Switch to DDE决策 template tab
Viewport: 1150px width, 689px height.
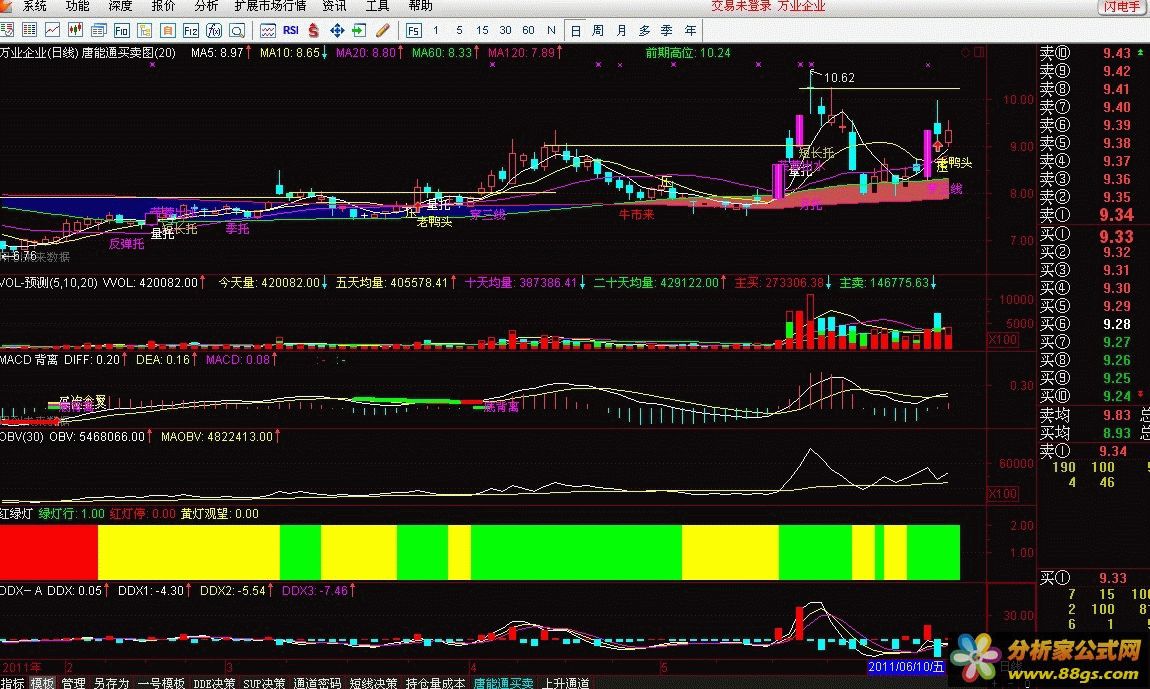tap(214, 683)
